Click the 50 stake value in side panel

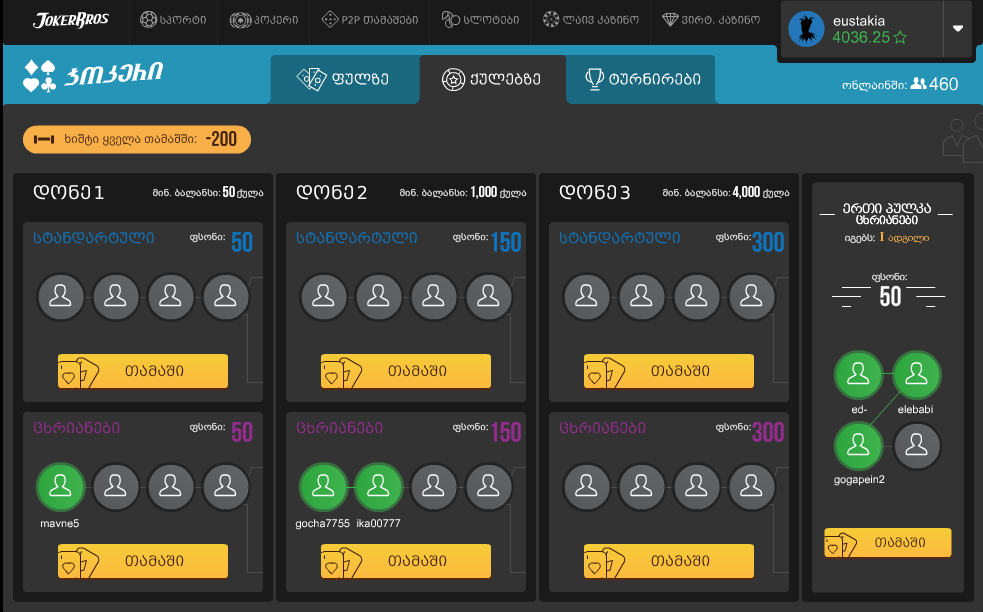pos(890,297)
